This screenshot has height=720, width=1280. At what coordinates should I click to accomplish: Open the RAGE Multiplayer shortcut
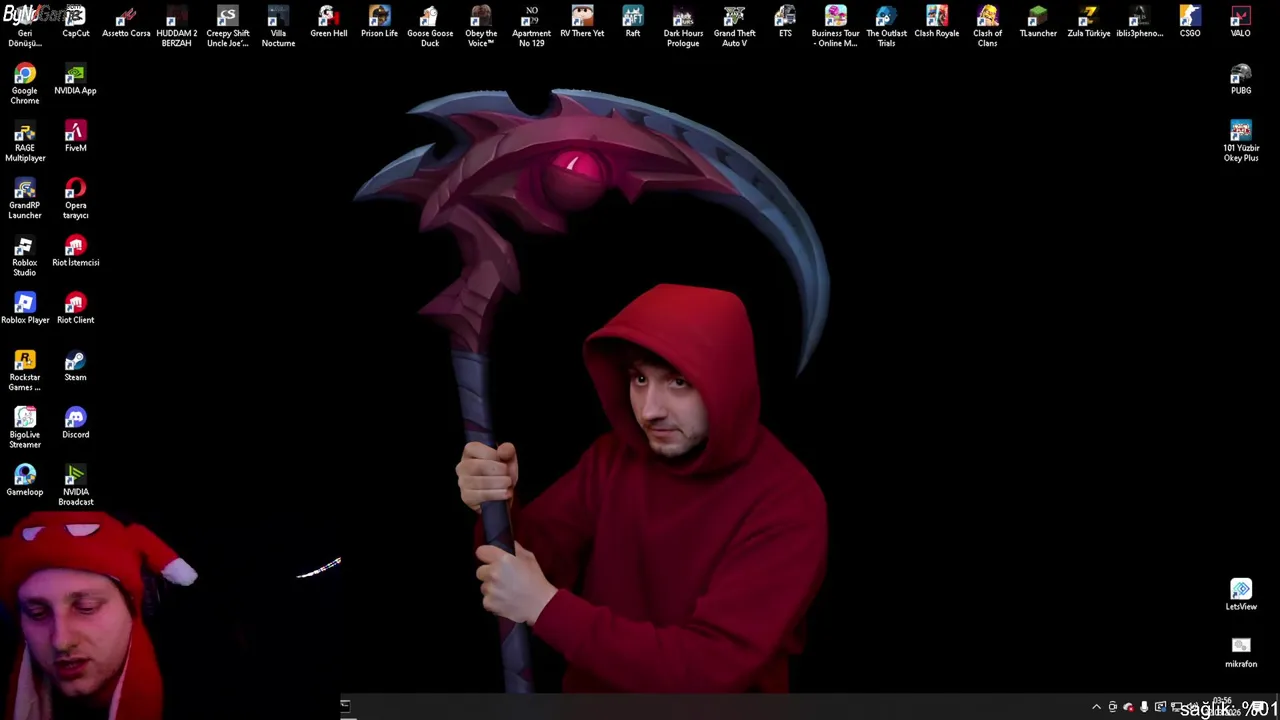click(x=25, y=141)
